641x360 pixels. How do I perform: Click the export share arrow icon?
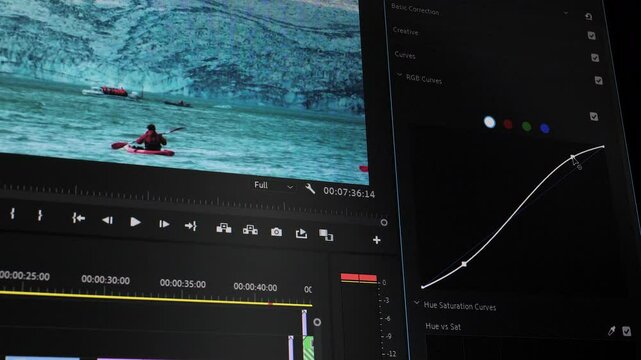click(301, 233)
